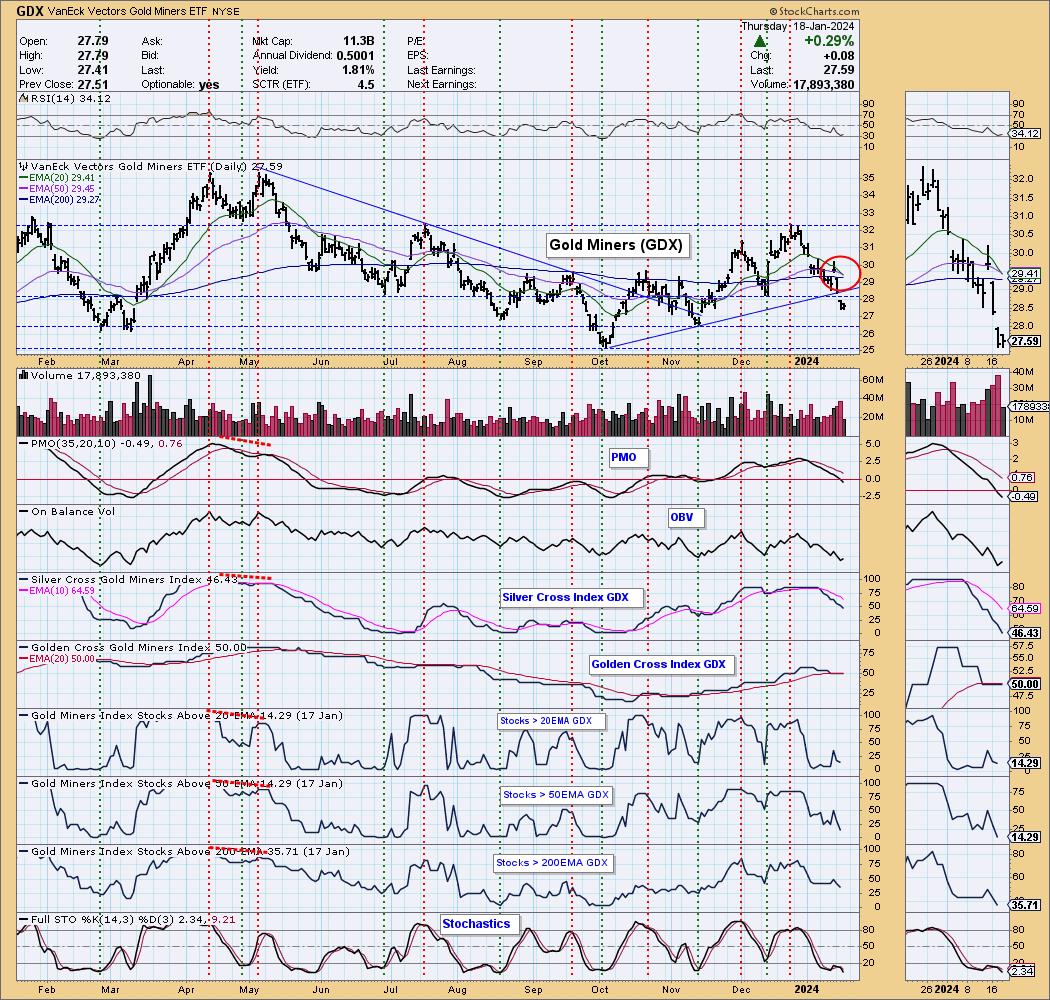Click the 50.00 Golden Cross value tag

pos(1025,685)
